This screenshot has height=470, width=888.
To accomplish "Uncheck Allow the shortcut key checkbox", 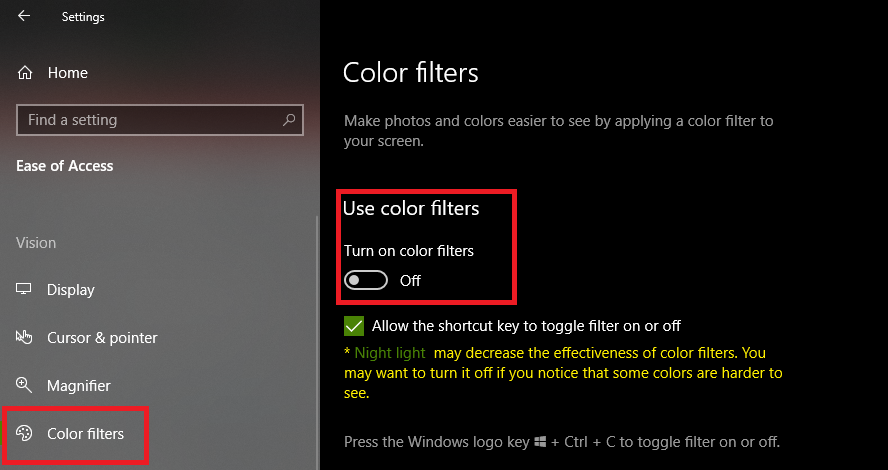I will point(354,326).
